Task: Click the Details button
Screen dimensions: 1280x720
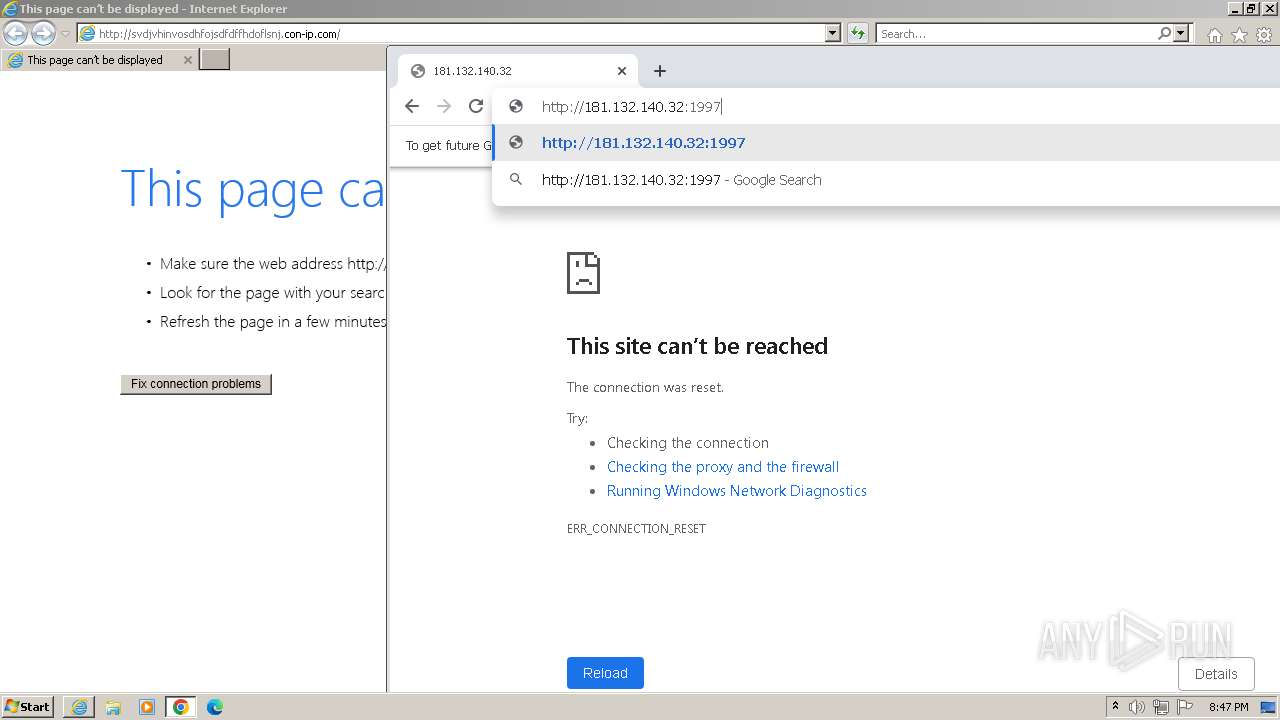Action: pos(1216,674)
